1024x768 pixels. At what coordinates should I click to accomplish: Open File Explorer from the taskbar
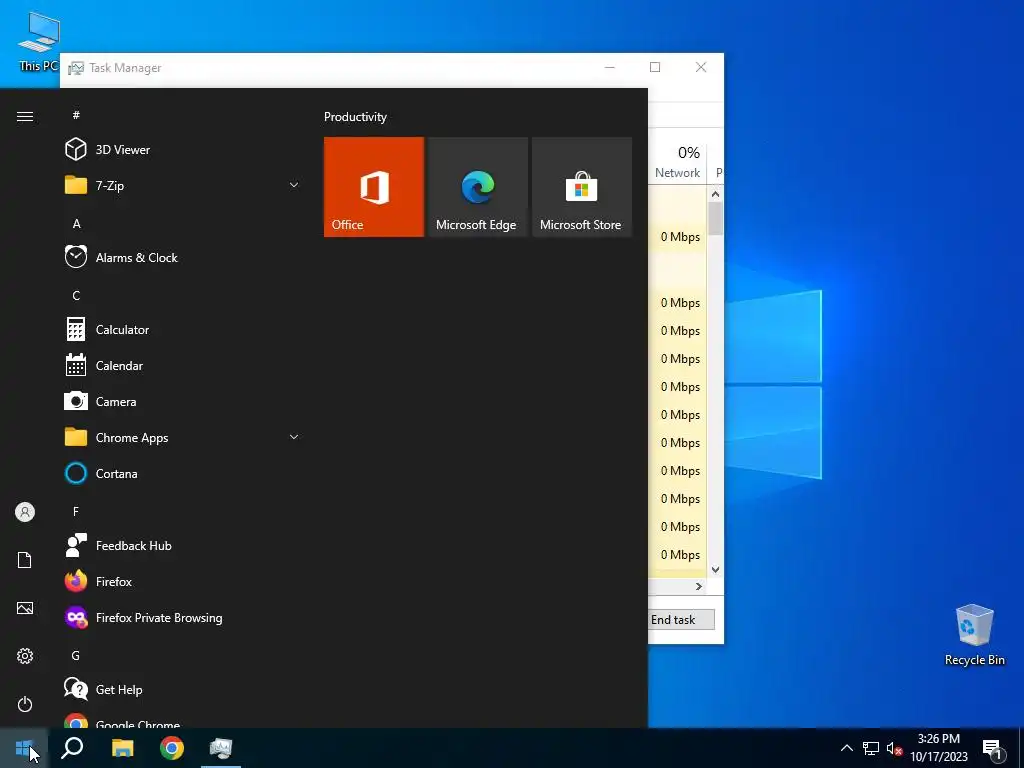point(122,748)
